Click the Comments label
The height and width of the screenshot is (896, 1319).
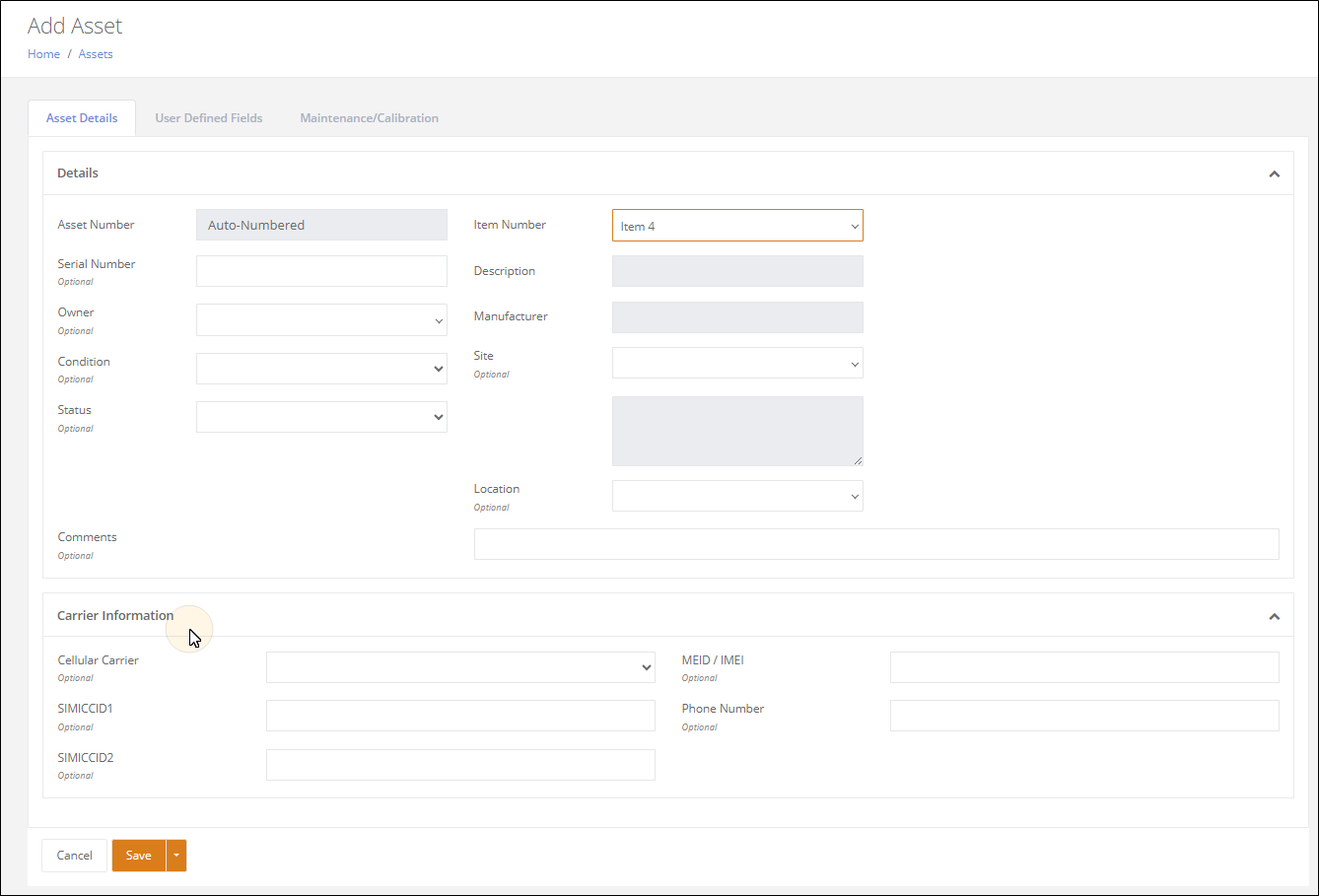(x=87, y=537)
